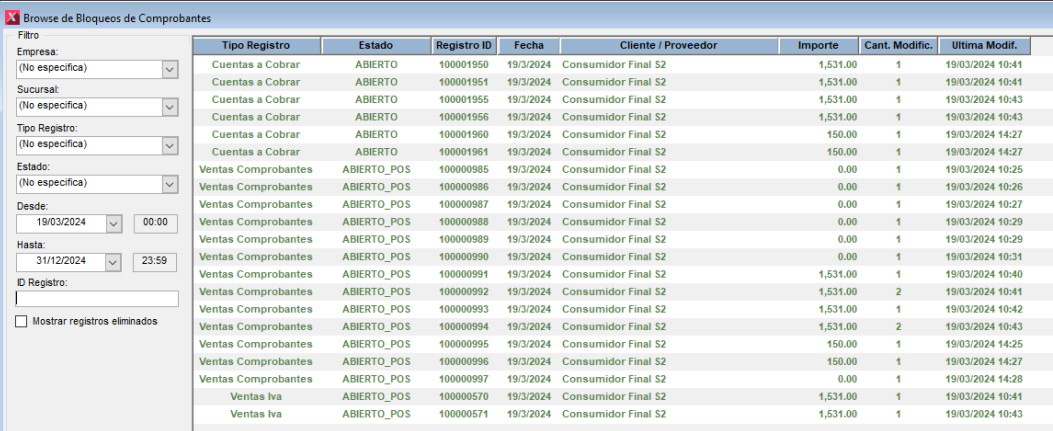Open the Desde date picker arrow
This screenshot has height=431, width=1053.
(x=113, y=223)
